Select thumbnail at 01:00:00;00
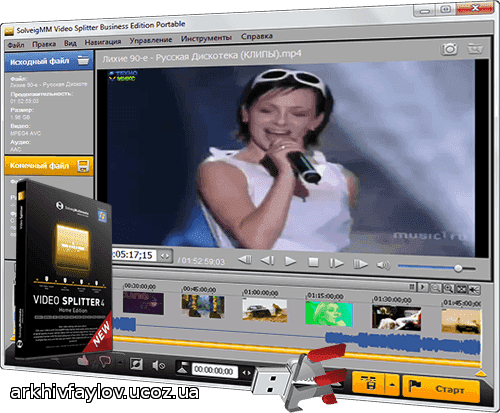 click(x=264, y=310)
